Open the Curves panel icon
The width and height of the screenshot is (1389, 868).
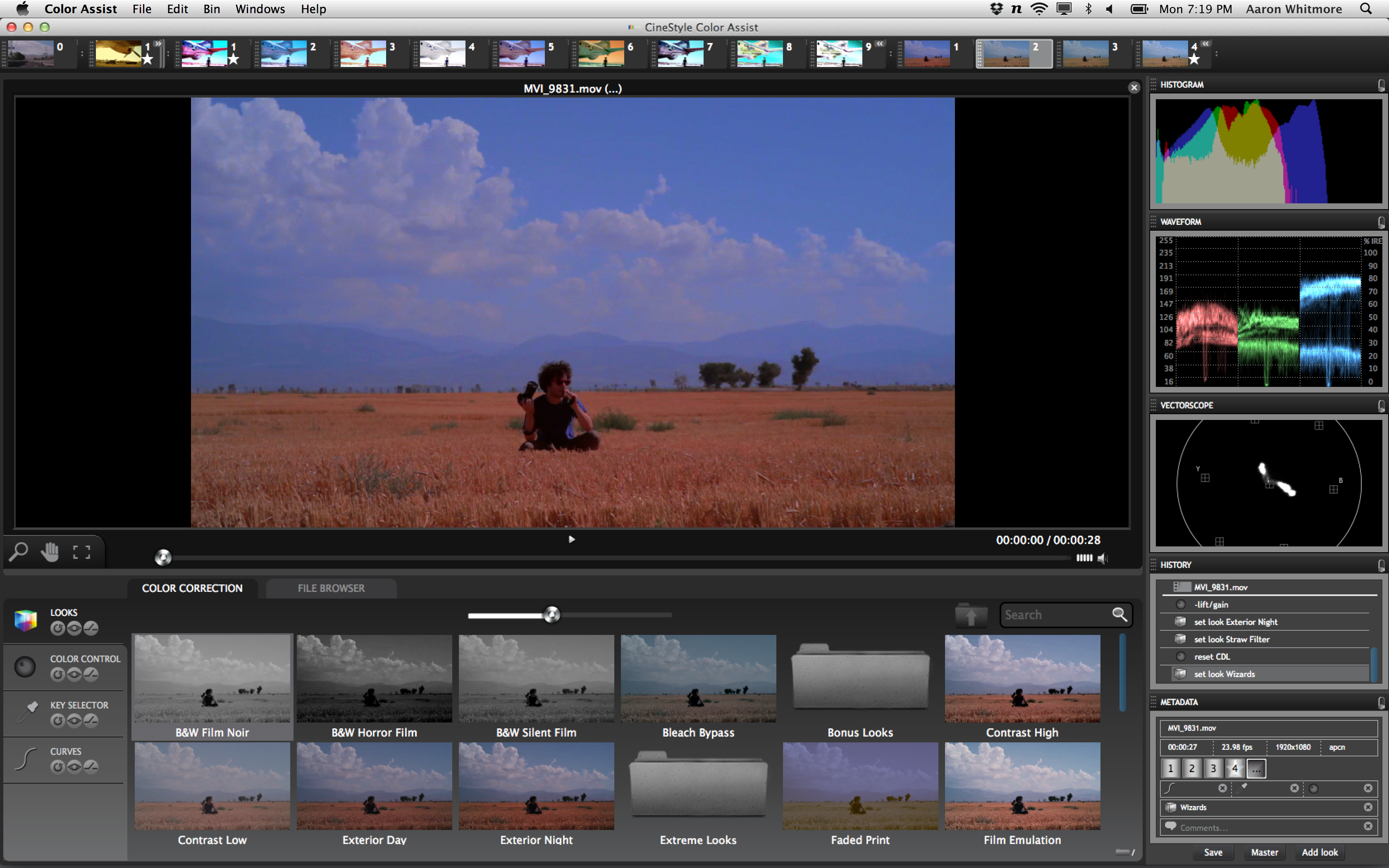click(x=25, y=758)
